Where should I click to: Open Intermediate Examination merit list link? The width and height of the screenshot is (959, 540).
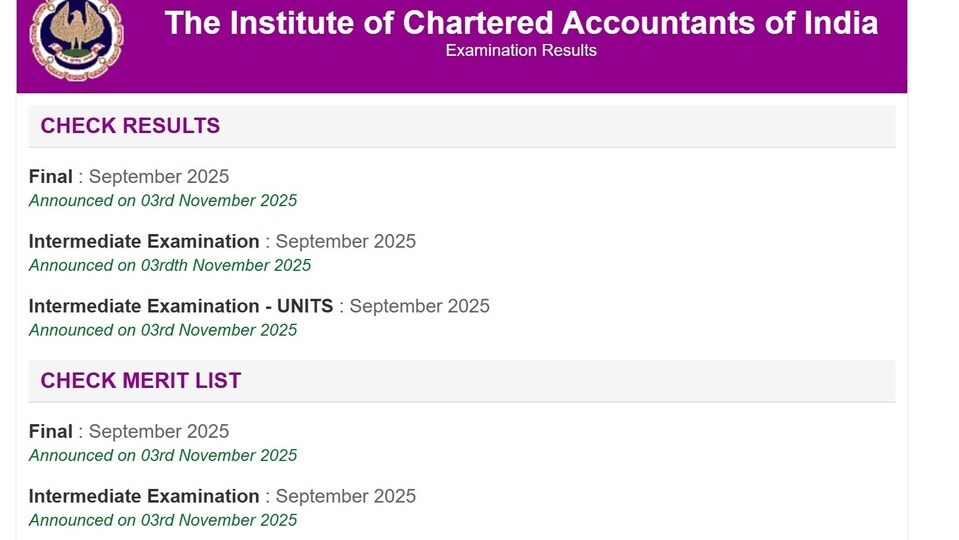144,496
